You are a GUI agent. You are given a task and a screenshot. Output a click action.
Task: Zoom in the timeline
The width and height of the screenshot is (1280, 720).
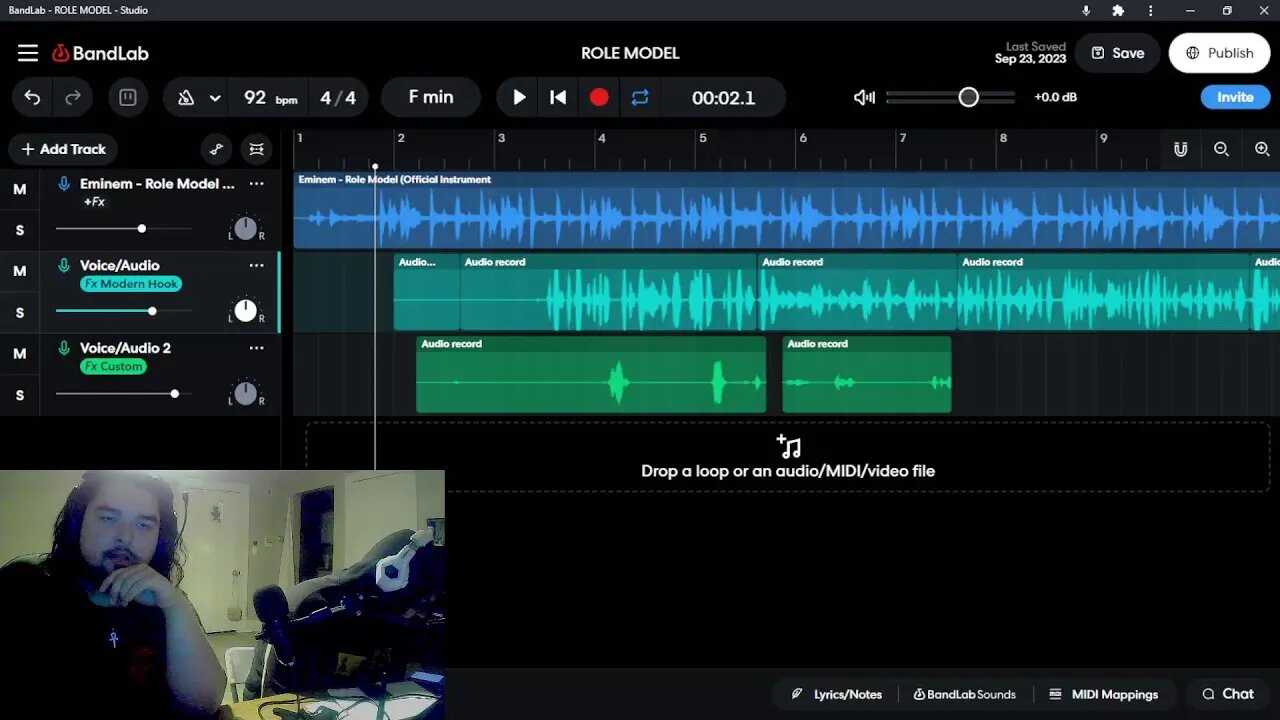(x=1262, y=149)
